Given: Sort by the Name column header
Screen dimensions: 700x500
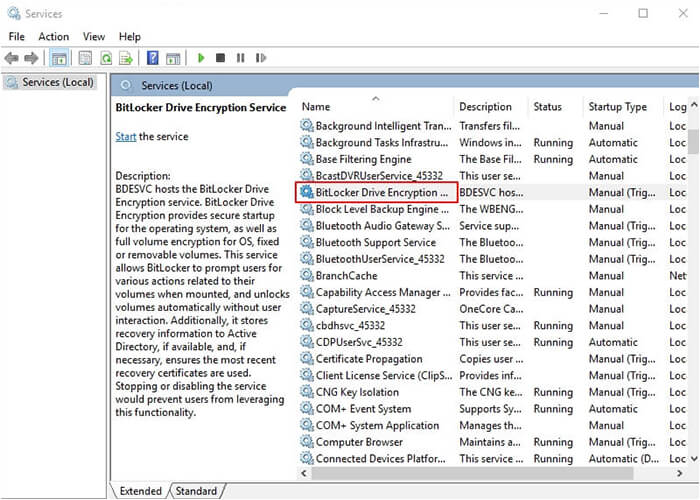Looking at the screenshot, I should [x=376, y=107].
